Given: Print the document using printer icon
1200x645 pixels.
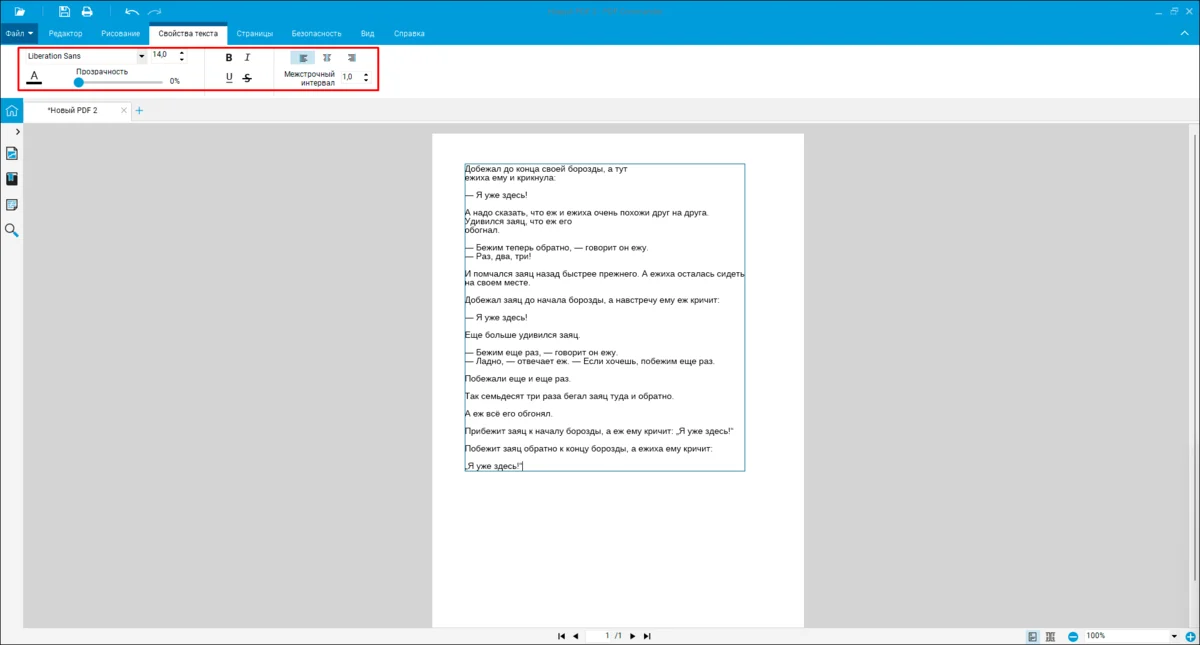Looking at the screenshot, I should [87, 11].
